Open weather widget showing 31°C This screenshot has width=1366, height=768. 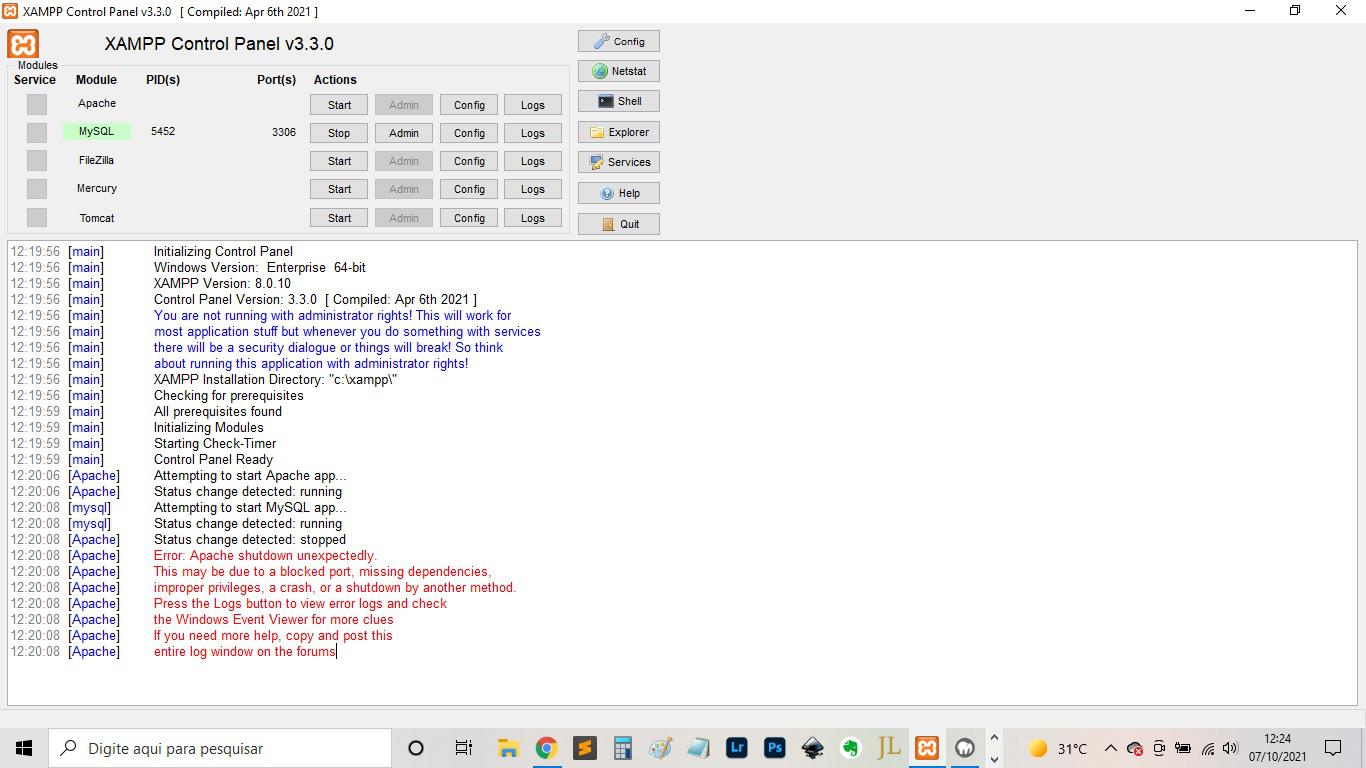point(1057,748)
